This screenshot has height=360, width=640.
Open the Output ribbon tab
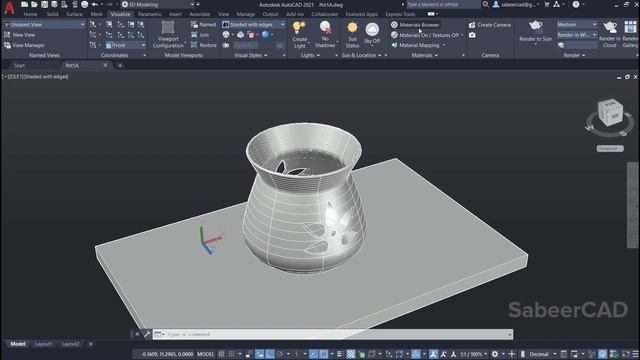pyautogui.click(x=270, y=14)
